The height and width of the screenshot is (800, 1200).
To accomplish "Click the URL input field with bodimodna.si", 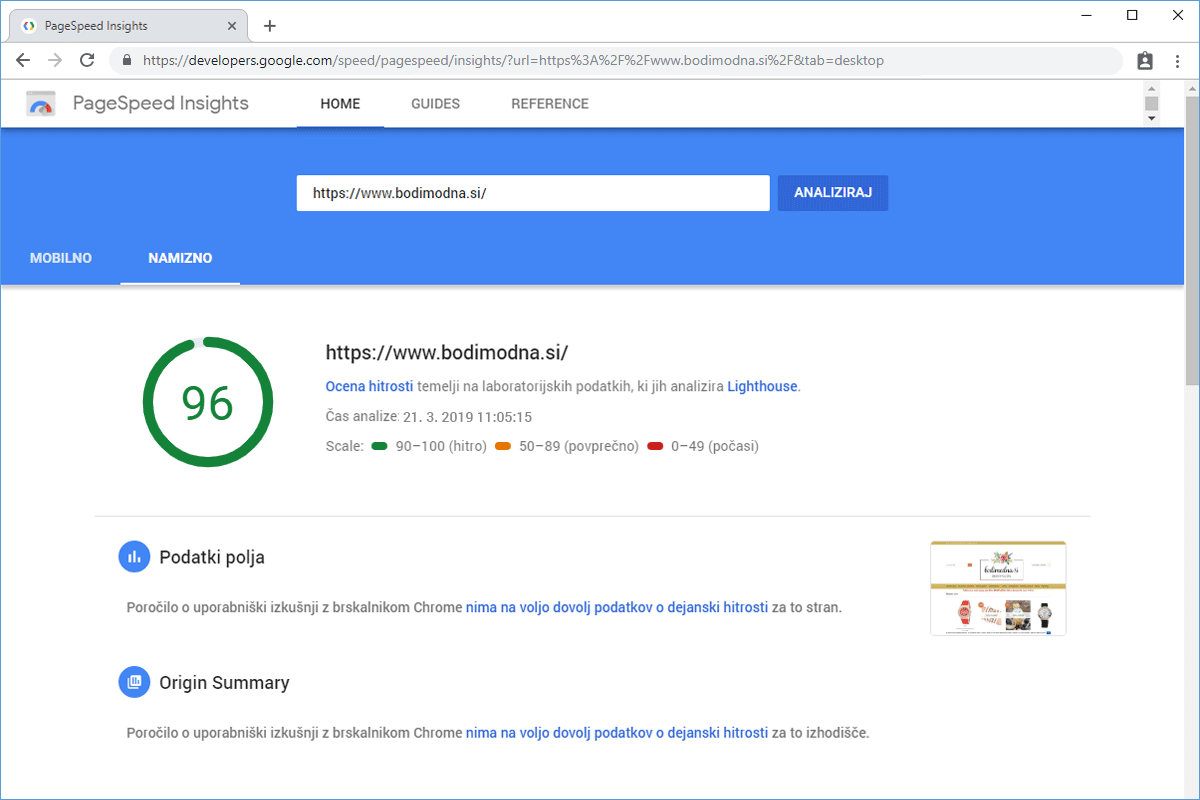I will pyautogui.click(x=532, y=193).
